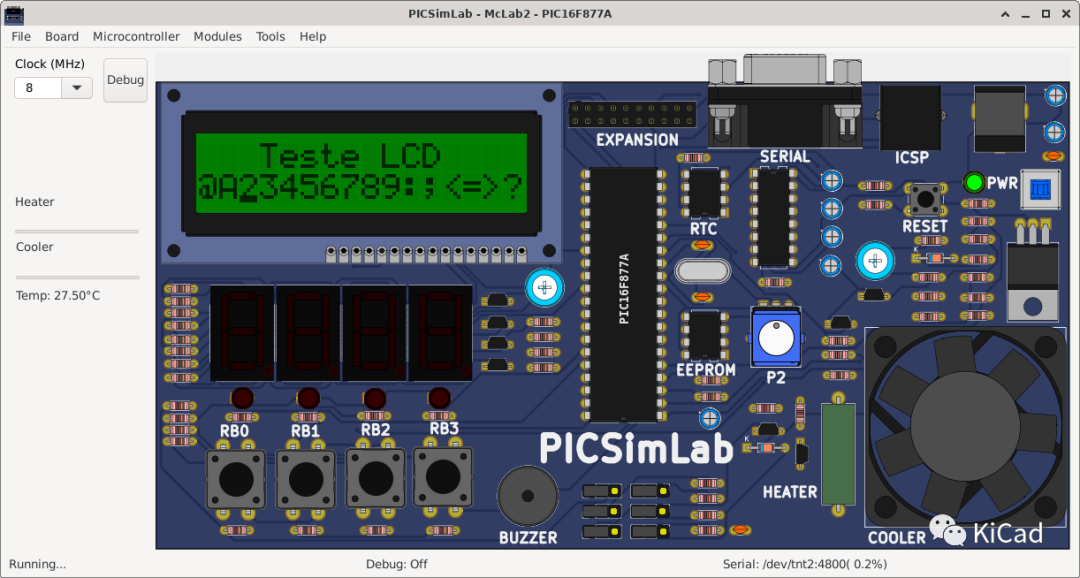Toggle the RB0 pushbutton
Image resolution: width=1080 pixels, height=578 pixels.
[x=236, y=478]
